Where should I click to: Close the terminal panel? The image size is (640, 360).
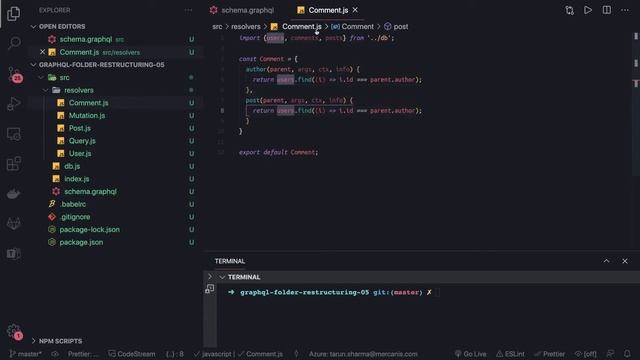(x=625, y=261)
